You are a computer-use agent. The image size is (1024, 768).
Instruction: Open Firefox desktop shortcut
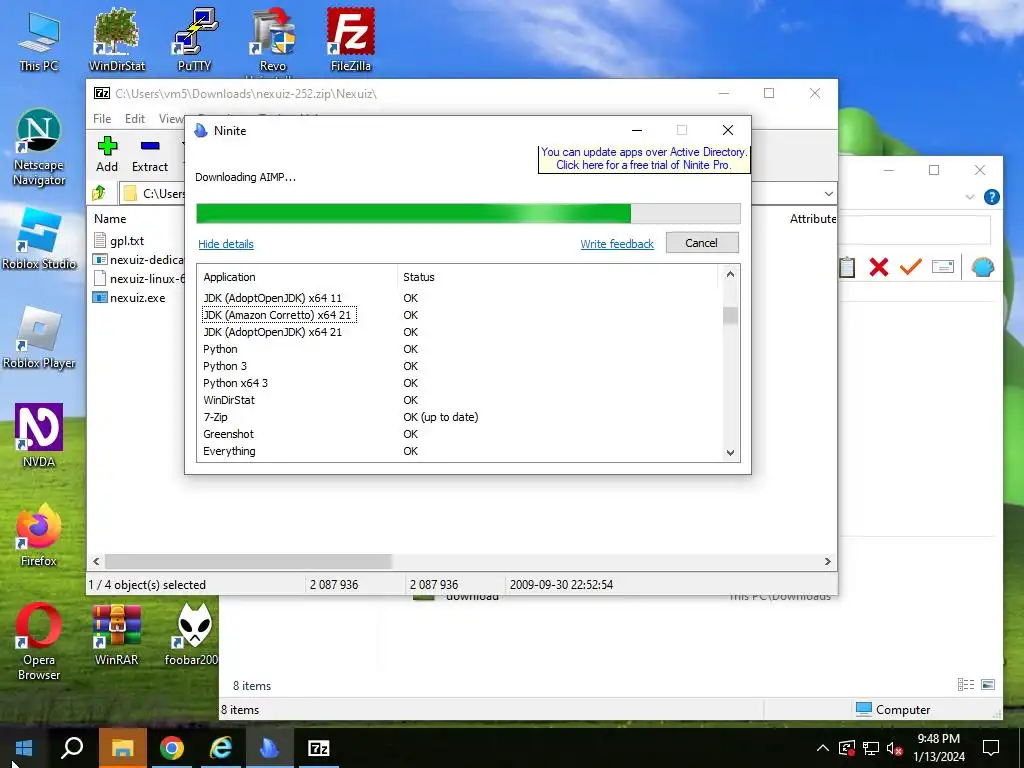pyautogui.click(x=39, y=536)
